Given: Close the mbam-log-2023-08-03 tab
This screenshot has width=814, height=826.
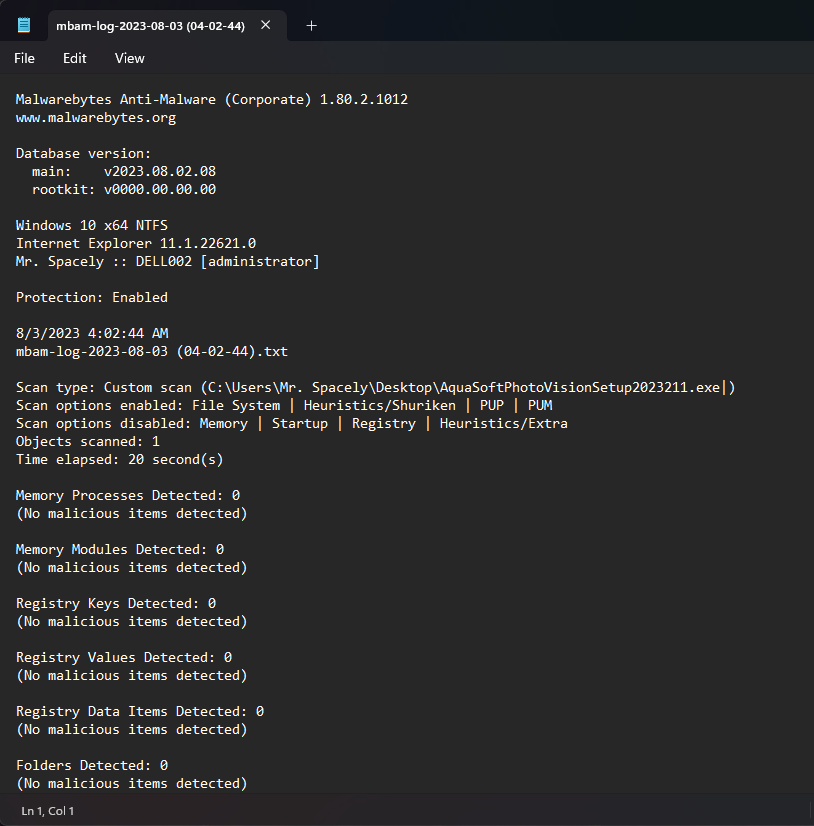Looking at the screenshot, I should click(x=266, y=25).
